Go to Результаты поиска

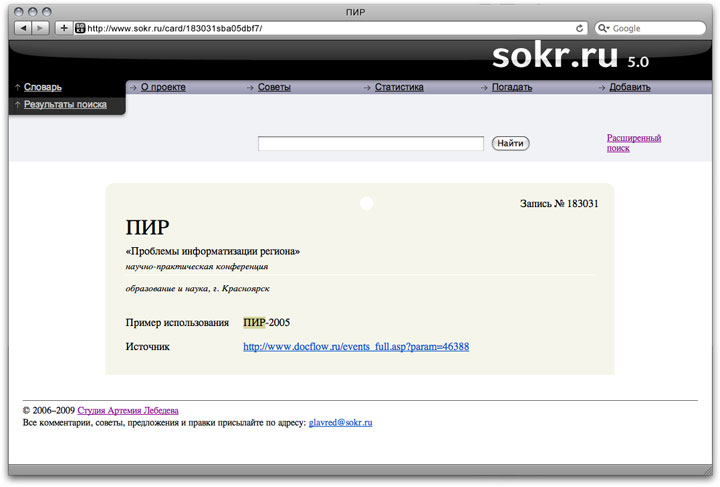65,104
